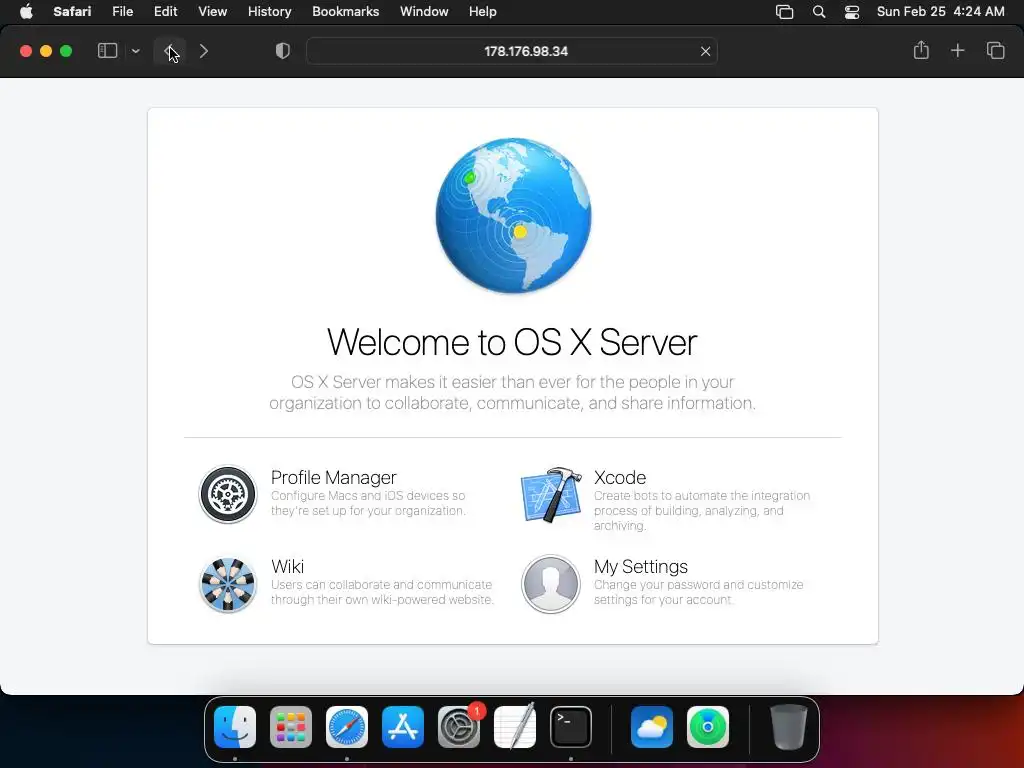Click the Welcome to OS X Server heading
This screenshot has height=768, width=1024.
coord(512,342)
